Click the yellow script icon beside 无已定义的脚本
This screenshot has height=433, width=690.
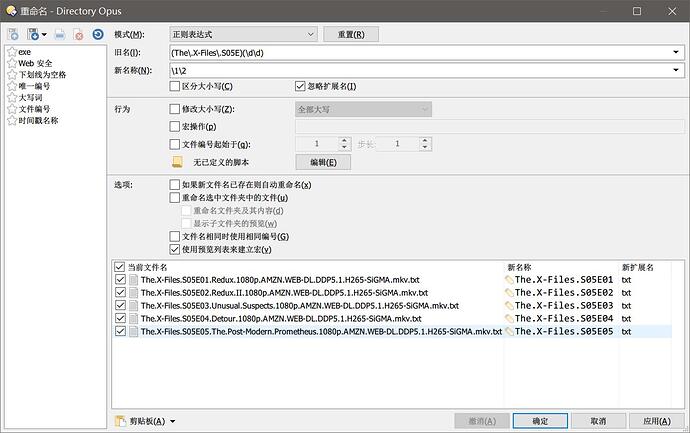[x=177, y=162]
